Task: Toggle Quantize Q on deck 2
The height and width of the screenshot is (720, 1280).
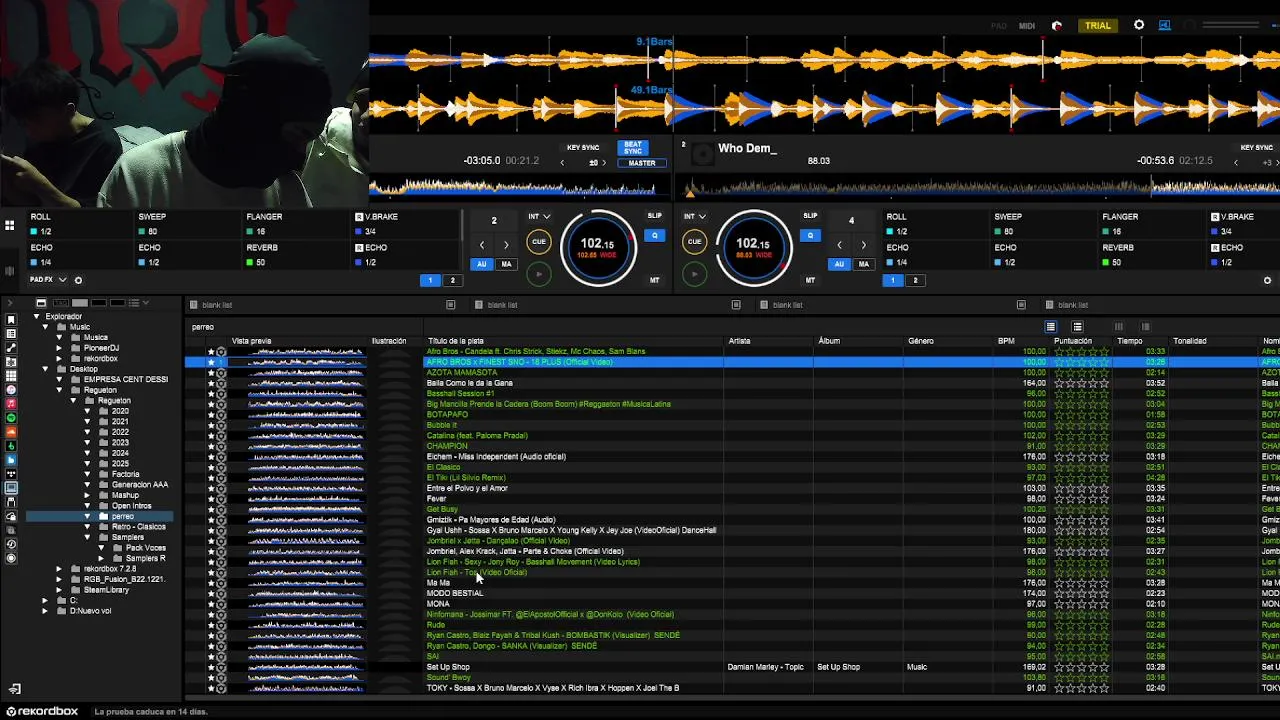Action: coord(810,236)
